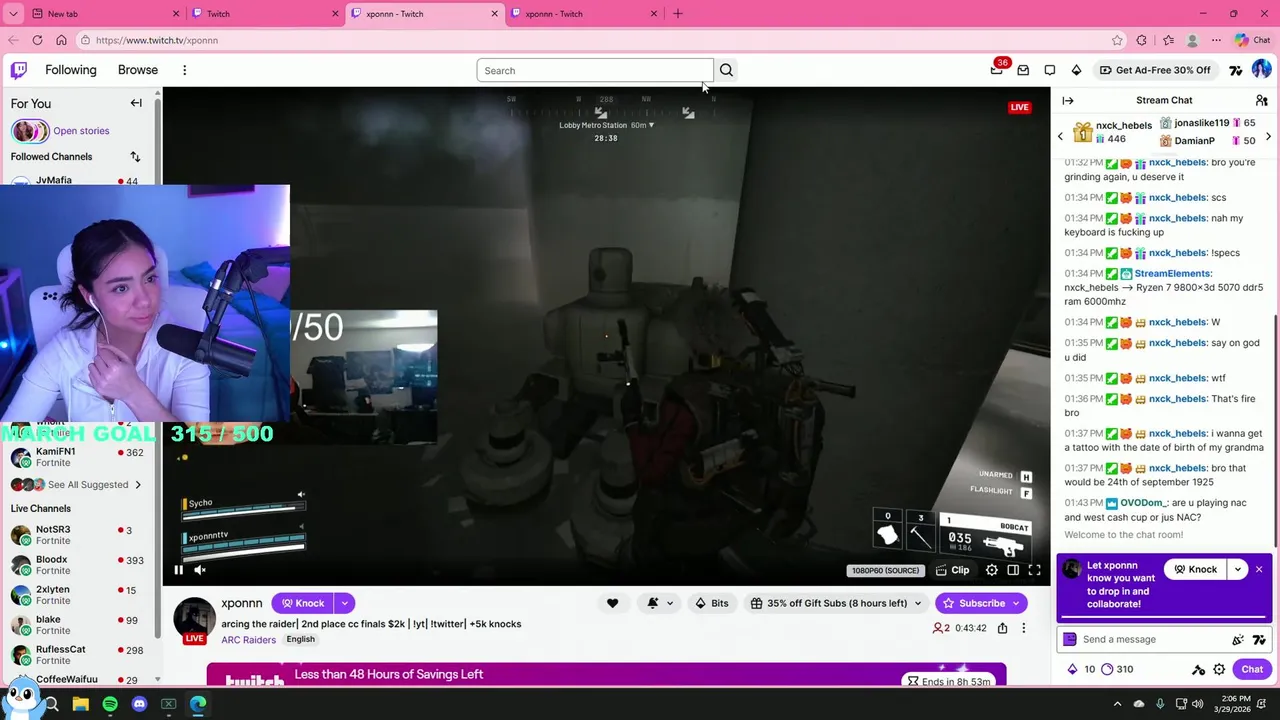Viewport: 1280px width, 720px height.
Task: Click the Bits balance icon showing 10
Action: [1082, 669]
